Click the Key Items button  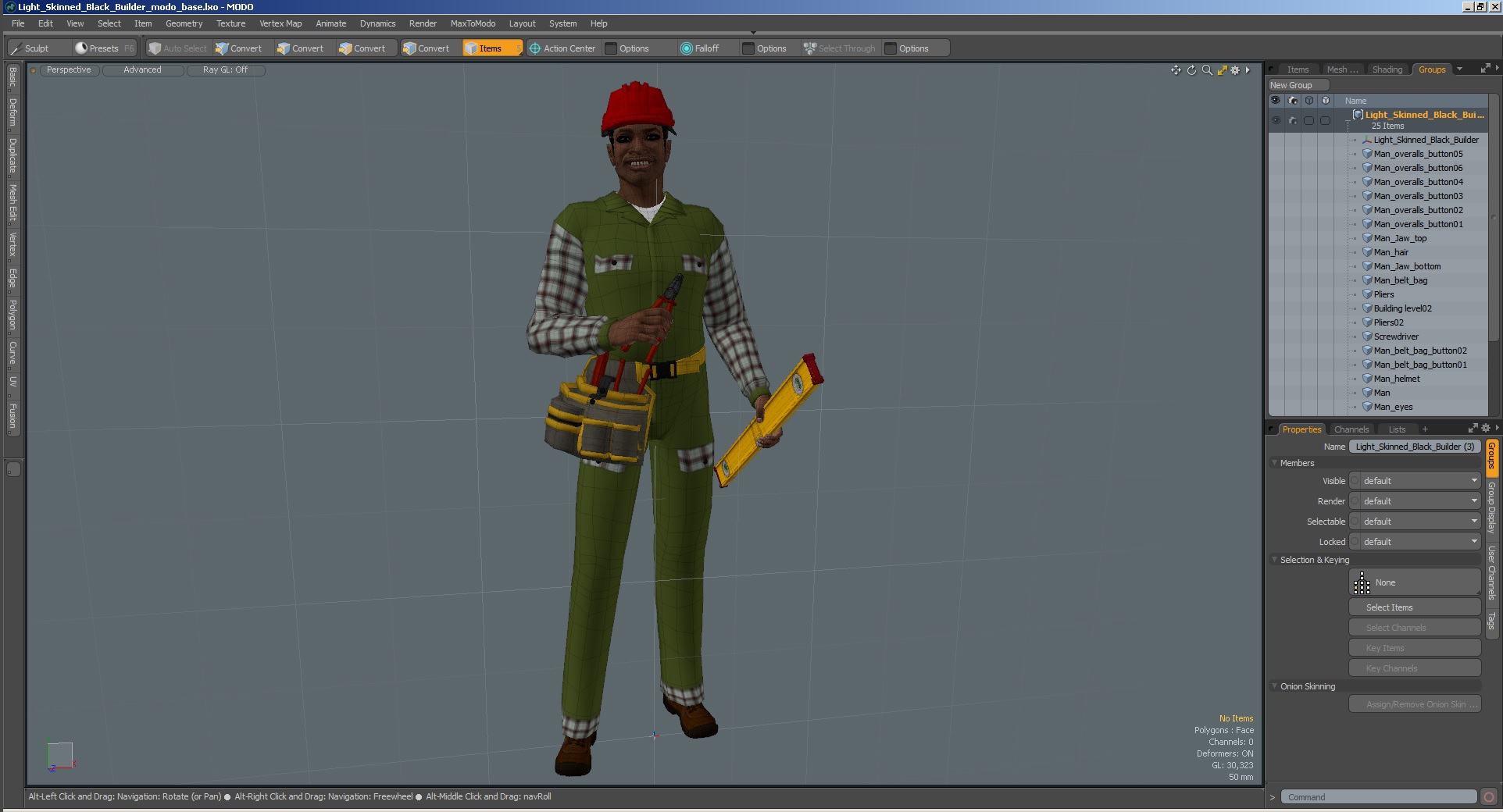[x=1415, y=648]
